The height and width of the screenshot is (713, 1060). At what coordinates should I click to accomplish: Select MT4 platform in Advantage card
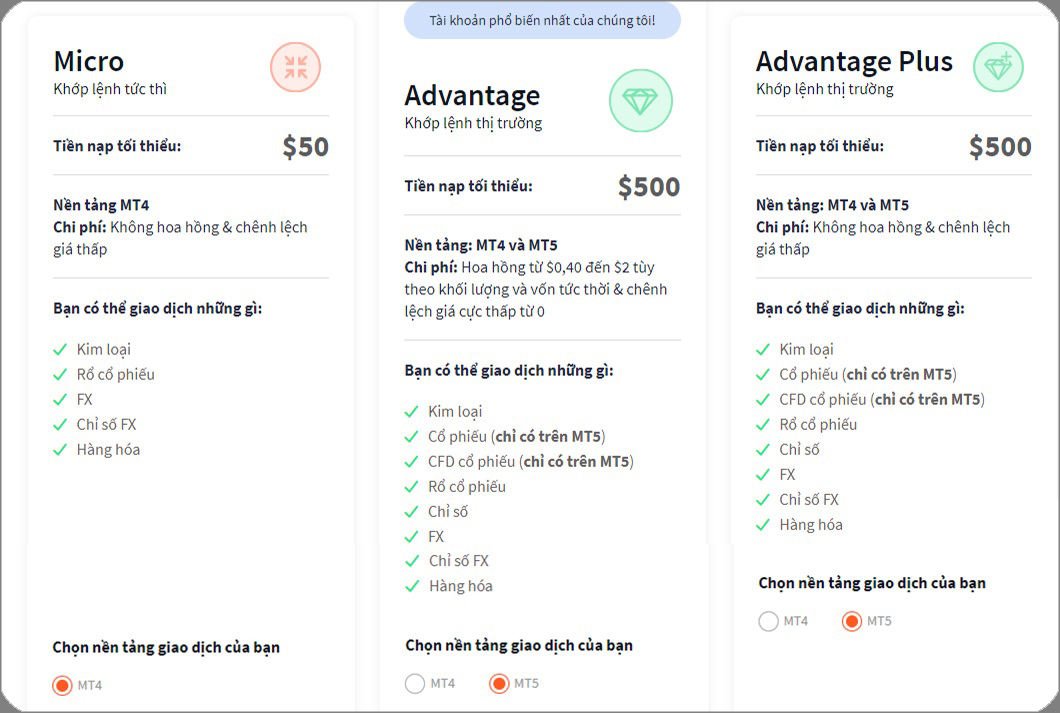(x=415, y=684)
